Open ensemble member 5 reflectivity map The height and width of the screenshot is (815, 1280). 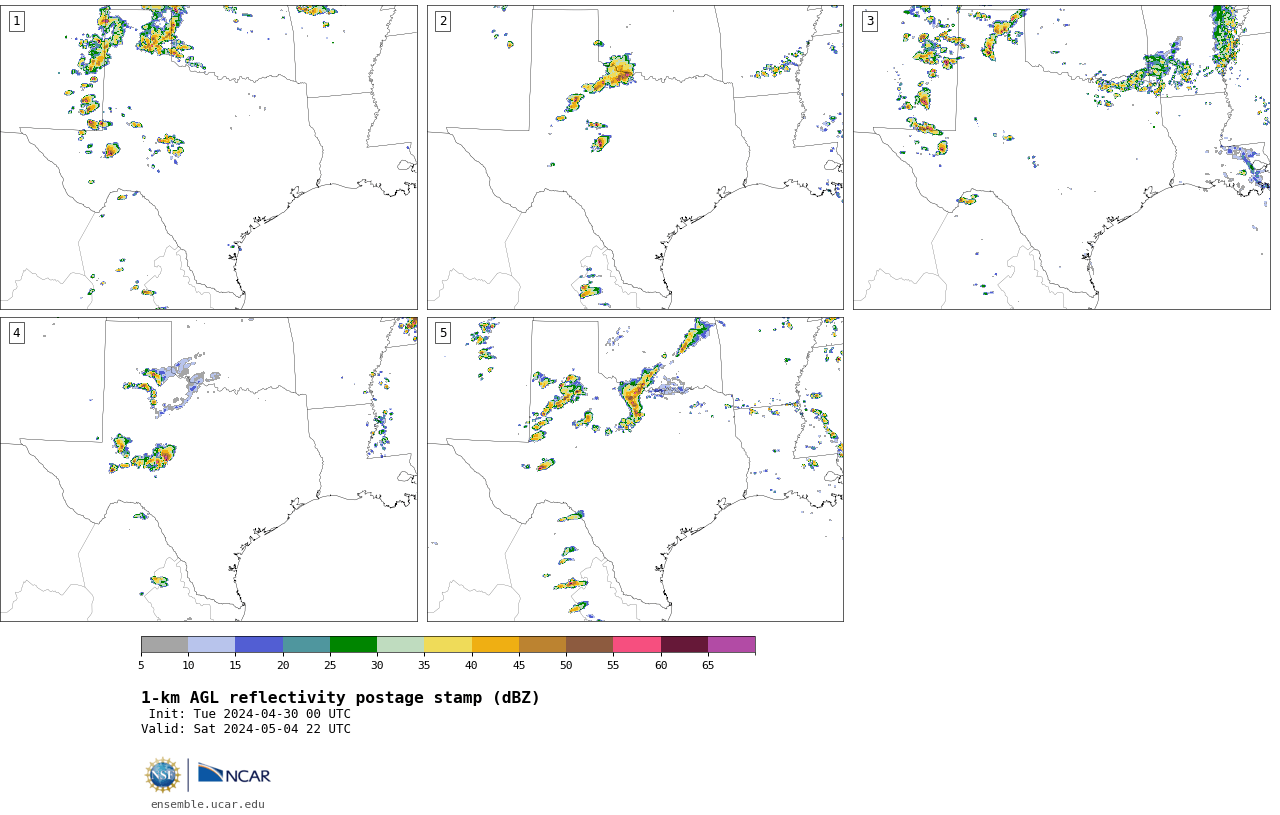pyautogui.click(x=635, y=470)
